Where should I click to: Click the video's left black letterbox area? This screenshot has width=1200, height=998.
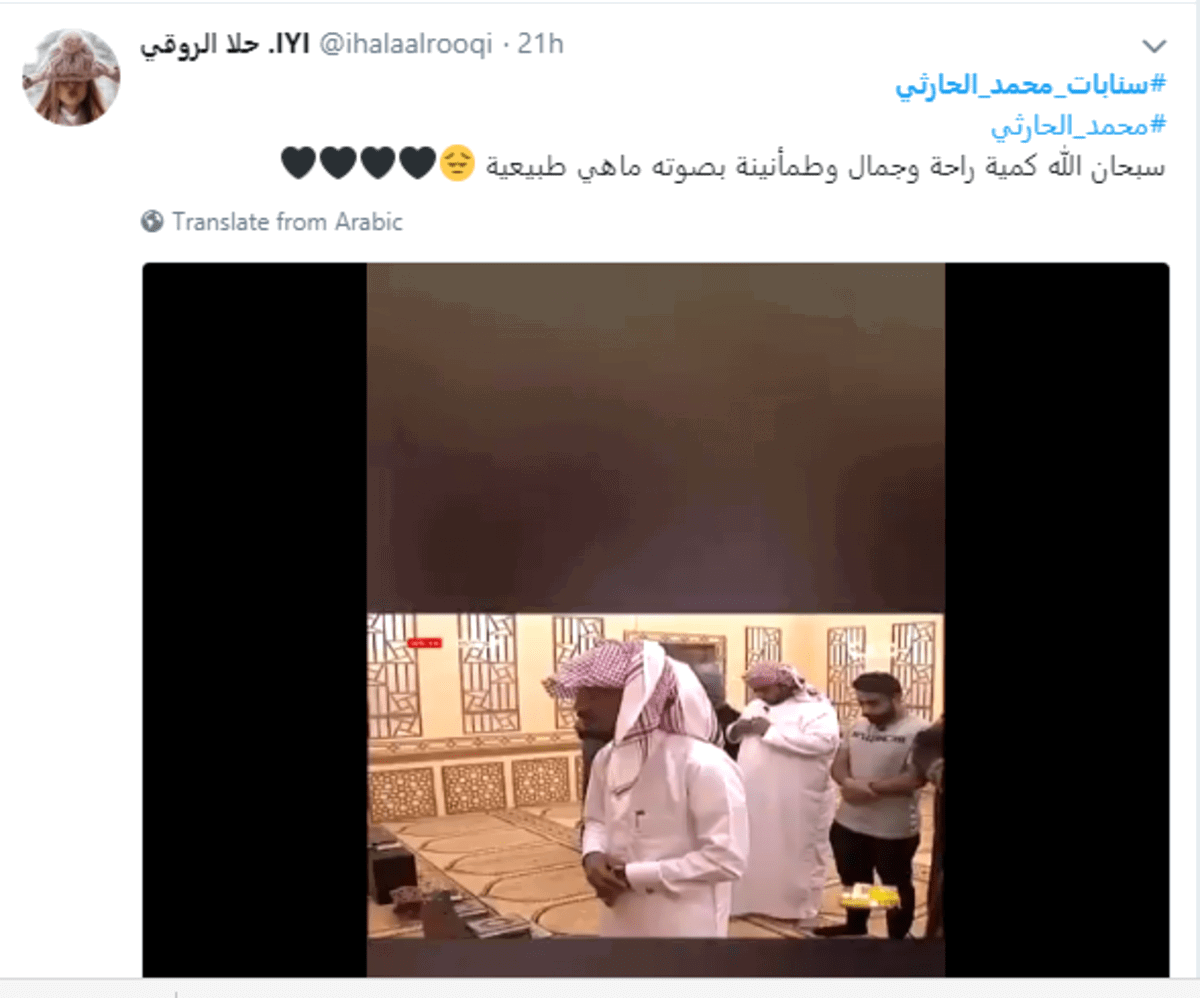point(254,620)
